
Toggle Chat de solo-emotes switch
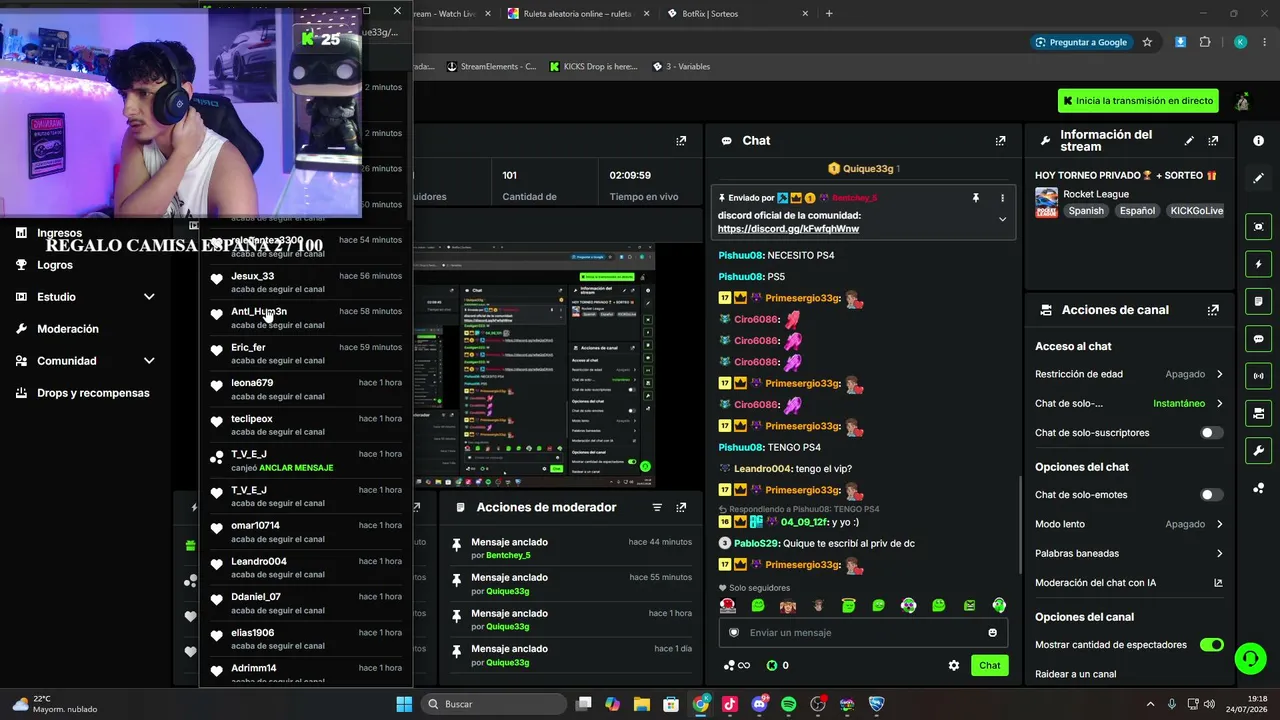click(x=1211, y=495)
